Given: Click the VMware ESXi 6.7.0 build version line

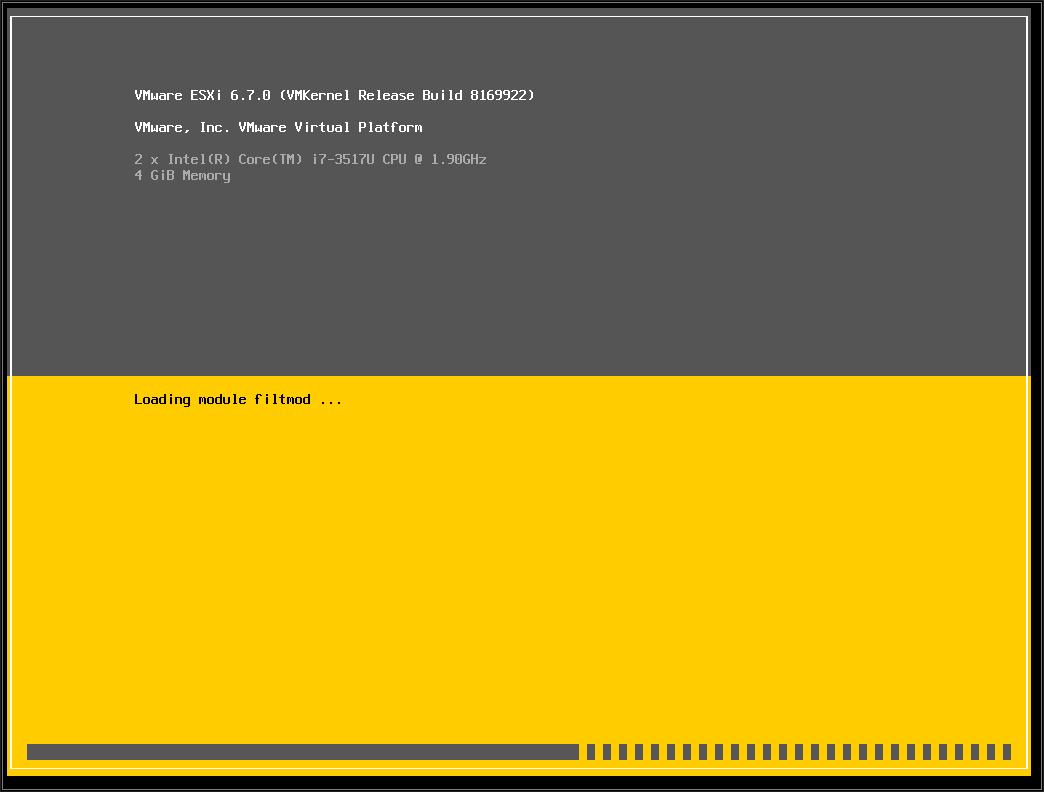Looking at the screenshot, I should 334,95.
